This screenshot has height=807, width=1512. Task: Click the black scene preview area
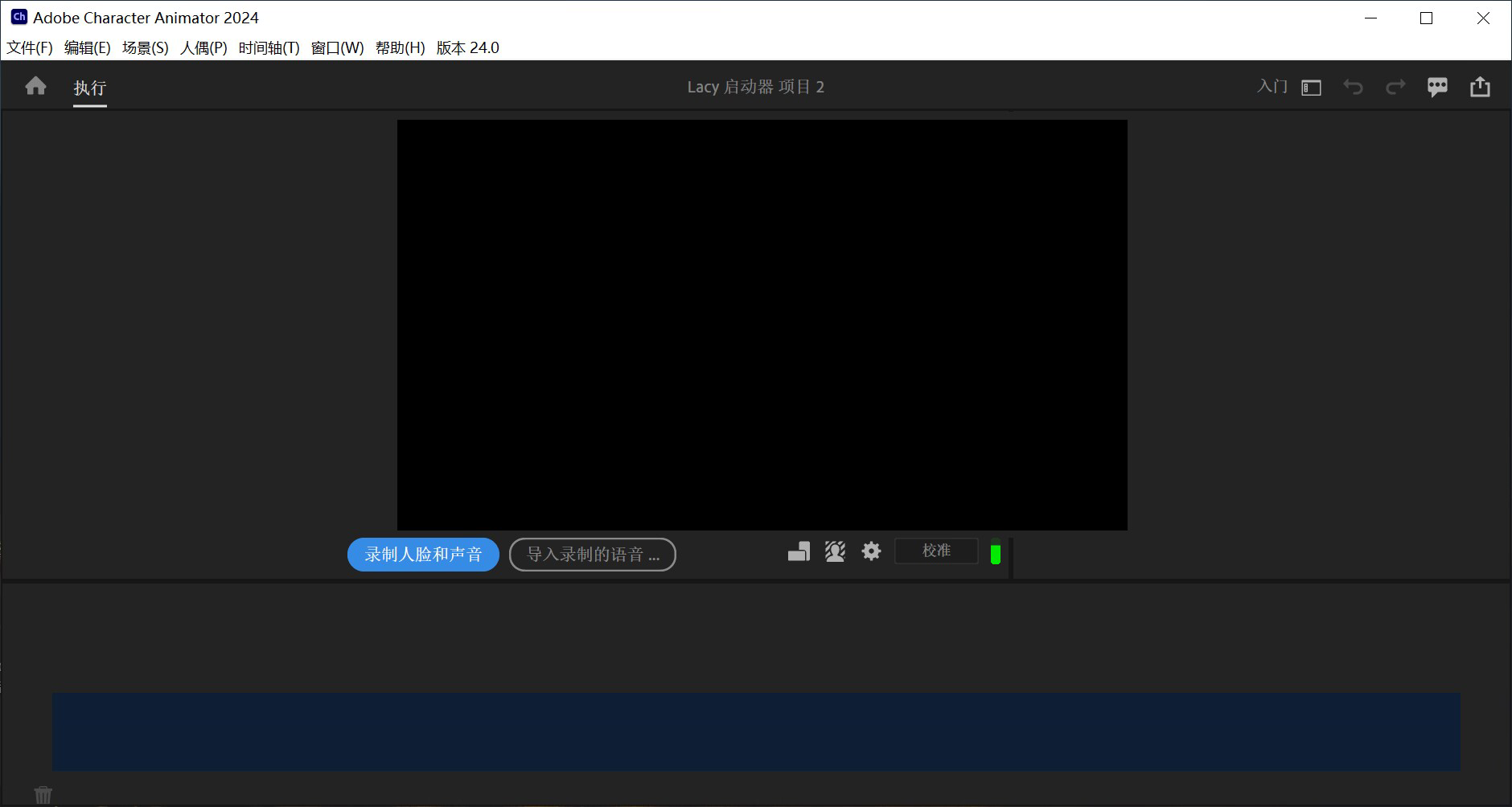coord(762,325)
